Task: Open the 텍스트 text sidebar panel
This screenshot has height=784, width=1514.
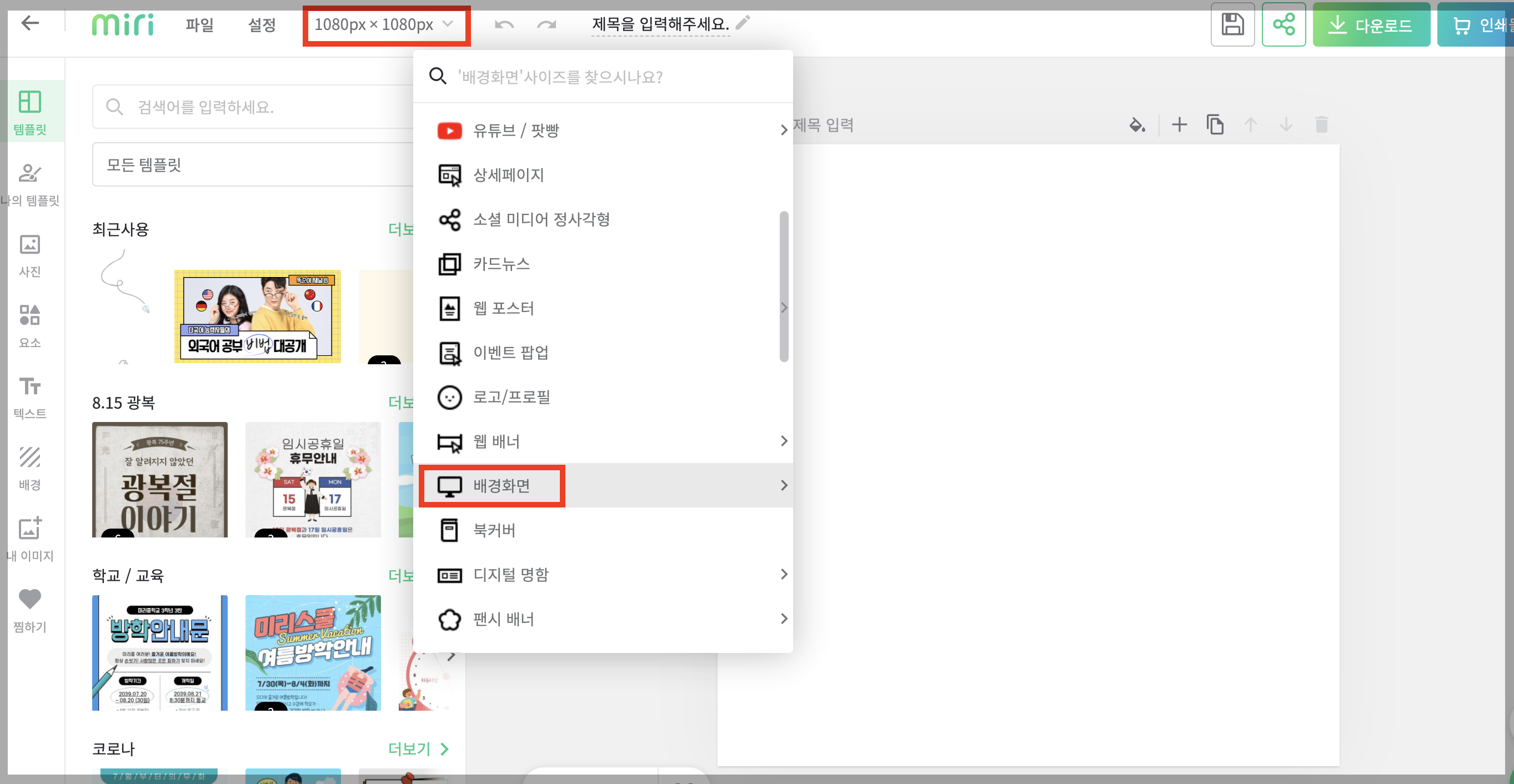Action: click(29, 398)
